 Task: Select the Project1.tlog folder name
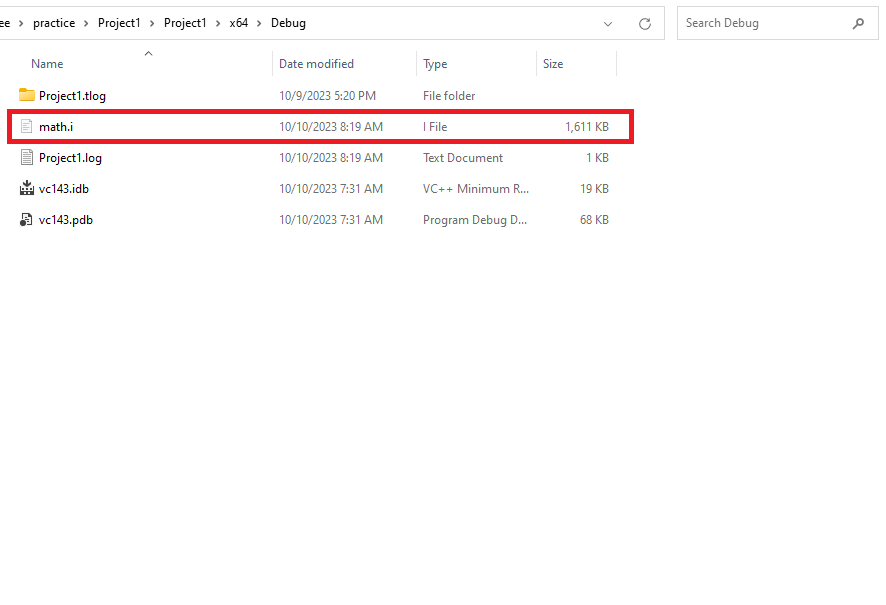(x=72, y=95)
